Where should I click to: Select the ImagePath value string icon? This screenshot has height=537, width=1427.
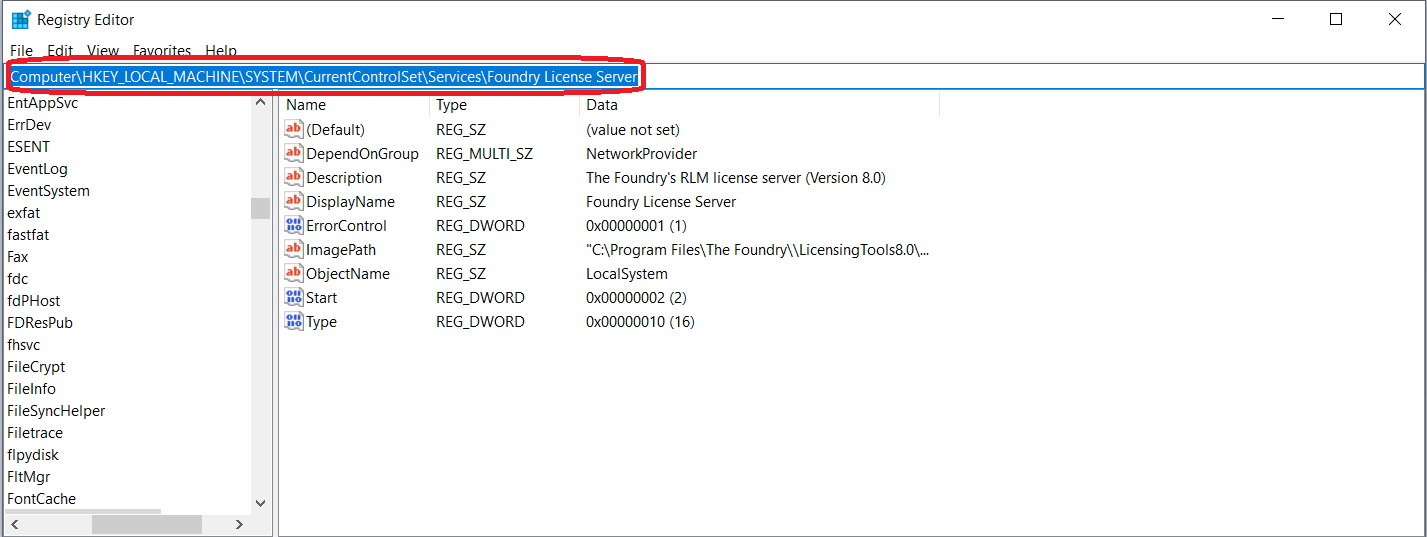click(293, 249)
